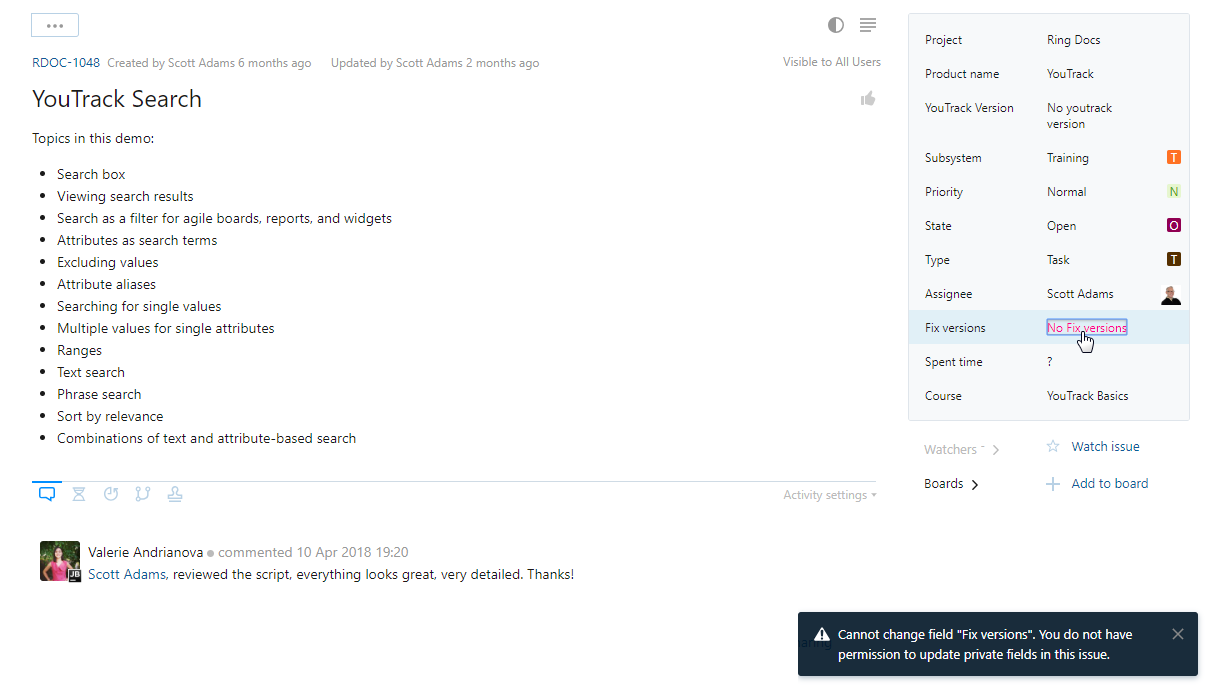Open the Activity settings dropdown
Viewport: 1221px width, 692px height.
[x=830, y=495]
